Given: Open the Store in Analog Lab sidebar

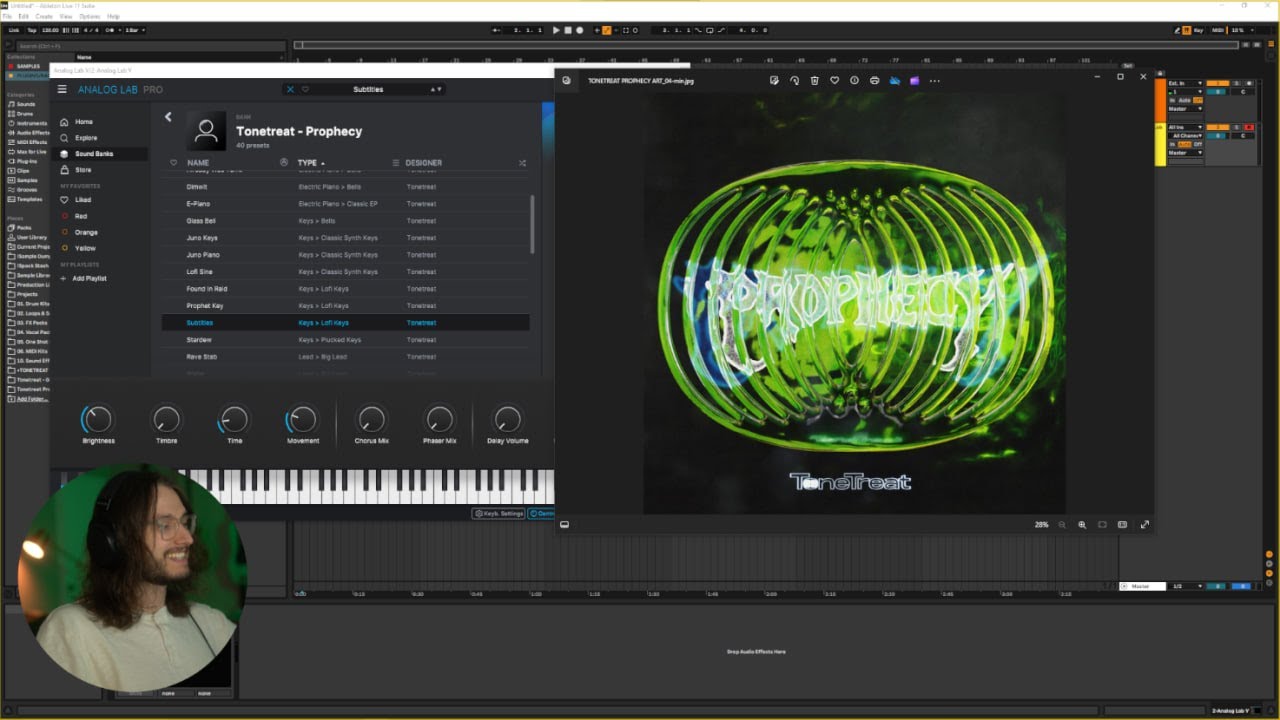Looking at the screenshot, I should (83, 170).
